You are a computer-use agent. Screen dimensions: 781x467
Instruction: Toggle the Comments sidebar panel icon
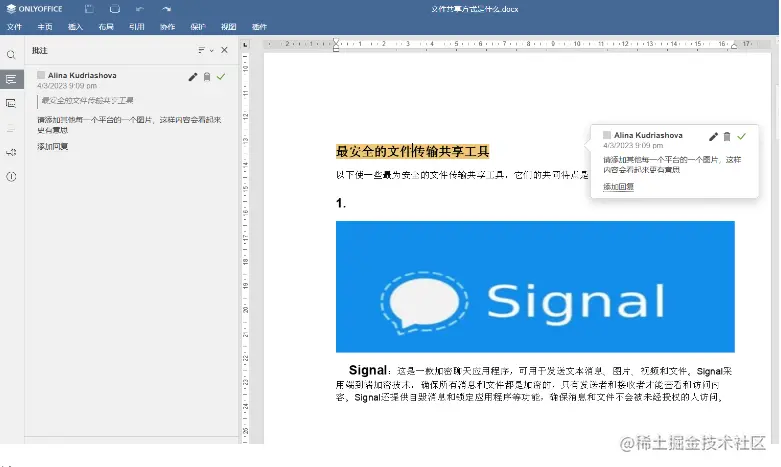pyautogui.click(x=11, y=79)
